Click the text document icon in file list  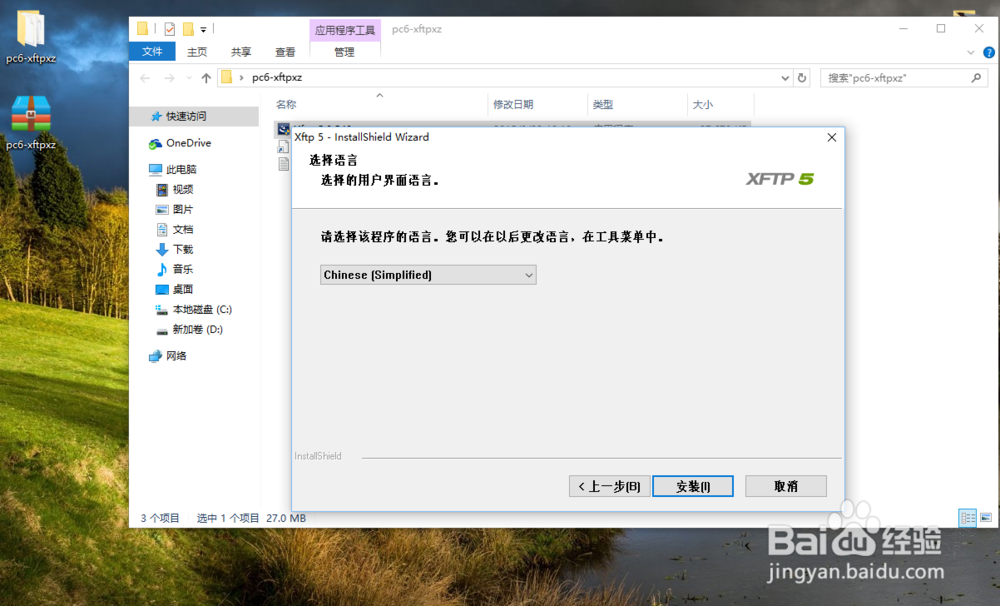(283, 164)
